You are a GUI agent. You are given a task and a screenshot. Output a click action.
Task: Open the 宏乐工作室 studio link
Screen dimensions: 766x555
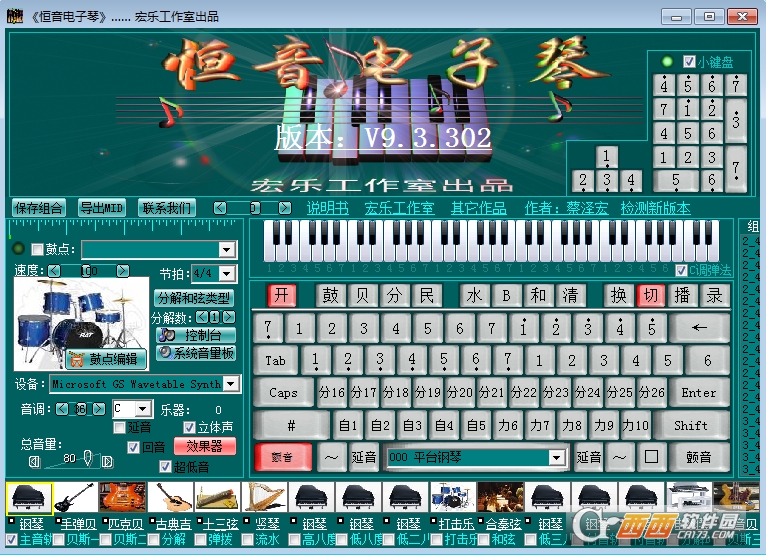click(x=399, y=208)
